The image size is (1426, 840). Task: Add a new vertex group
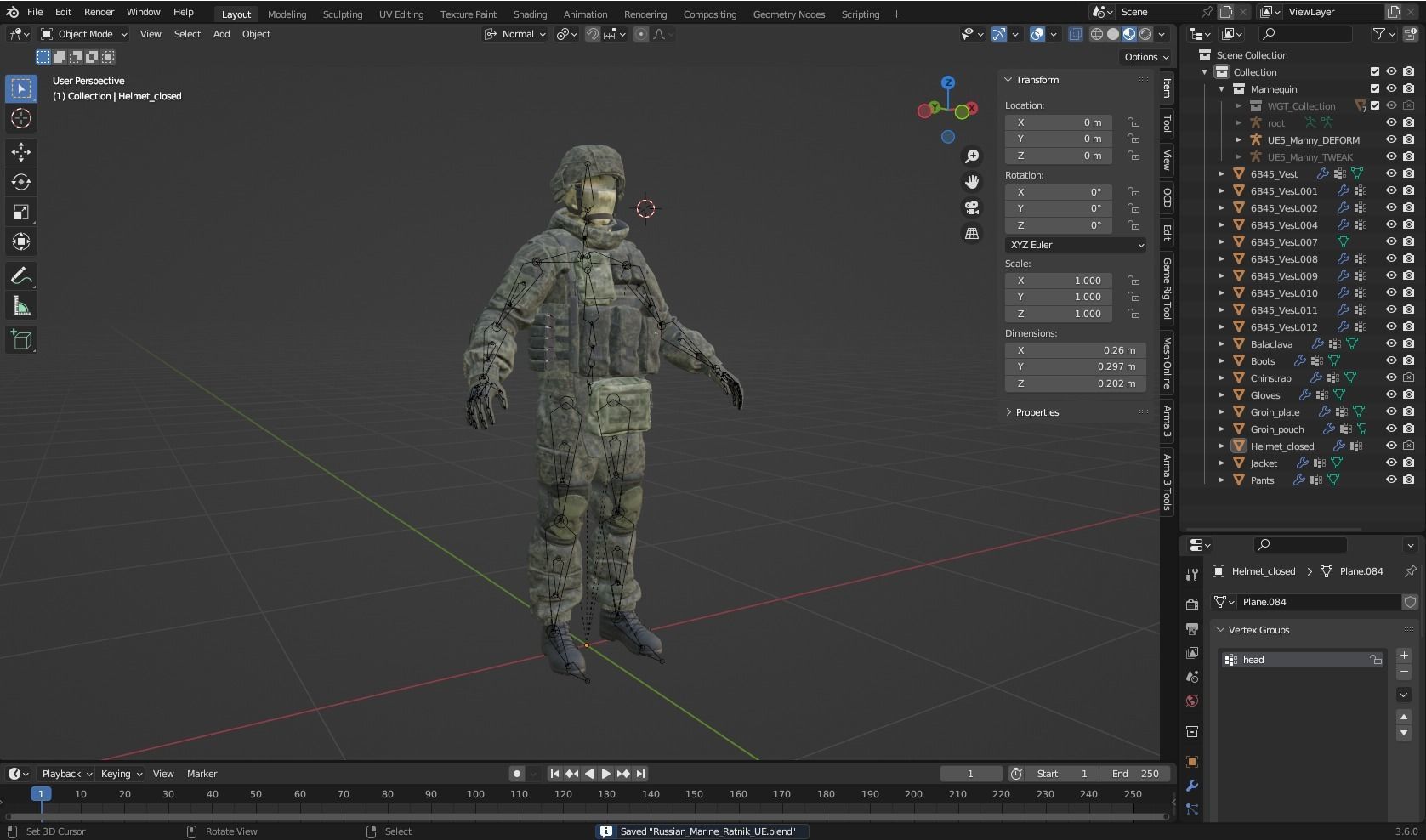coord(1404,656)
